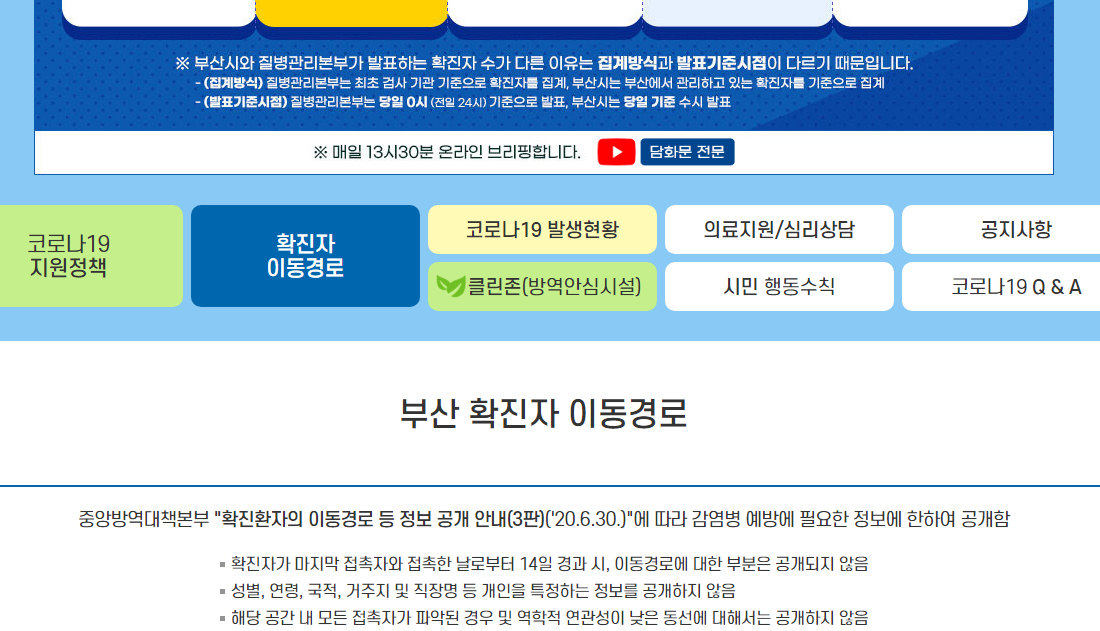
Task: Open the YouTube briefing icon
Action: 616,152
